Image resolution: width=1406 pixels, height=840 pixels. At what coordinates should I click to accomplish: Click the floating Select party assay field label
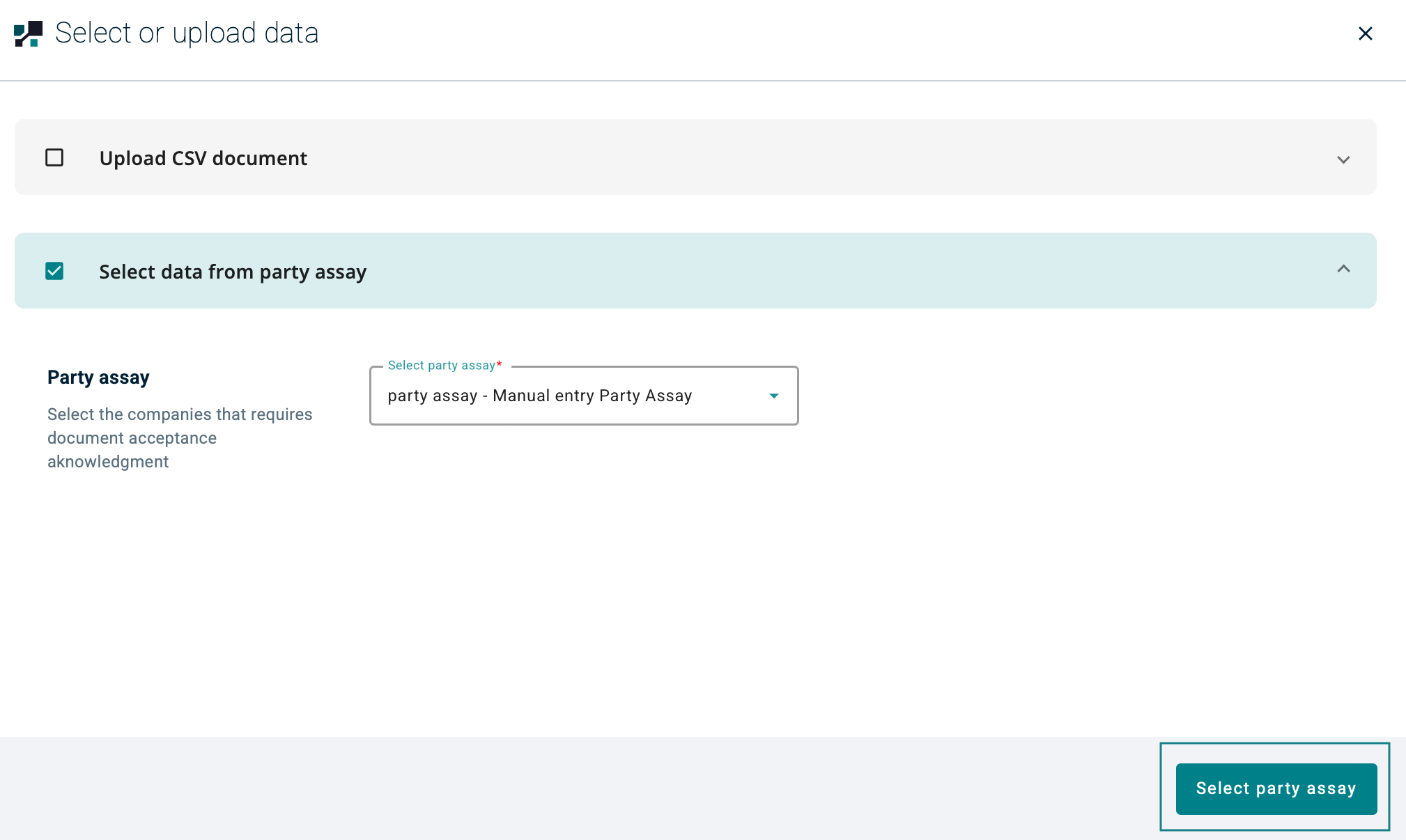tap(441, 366)
